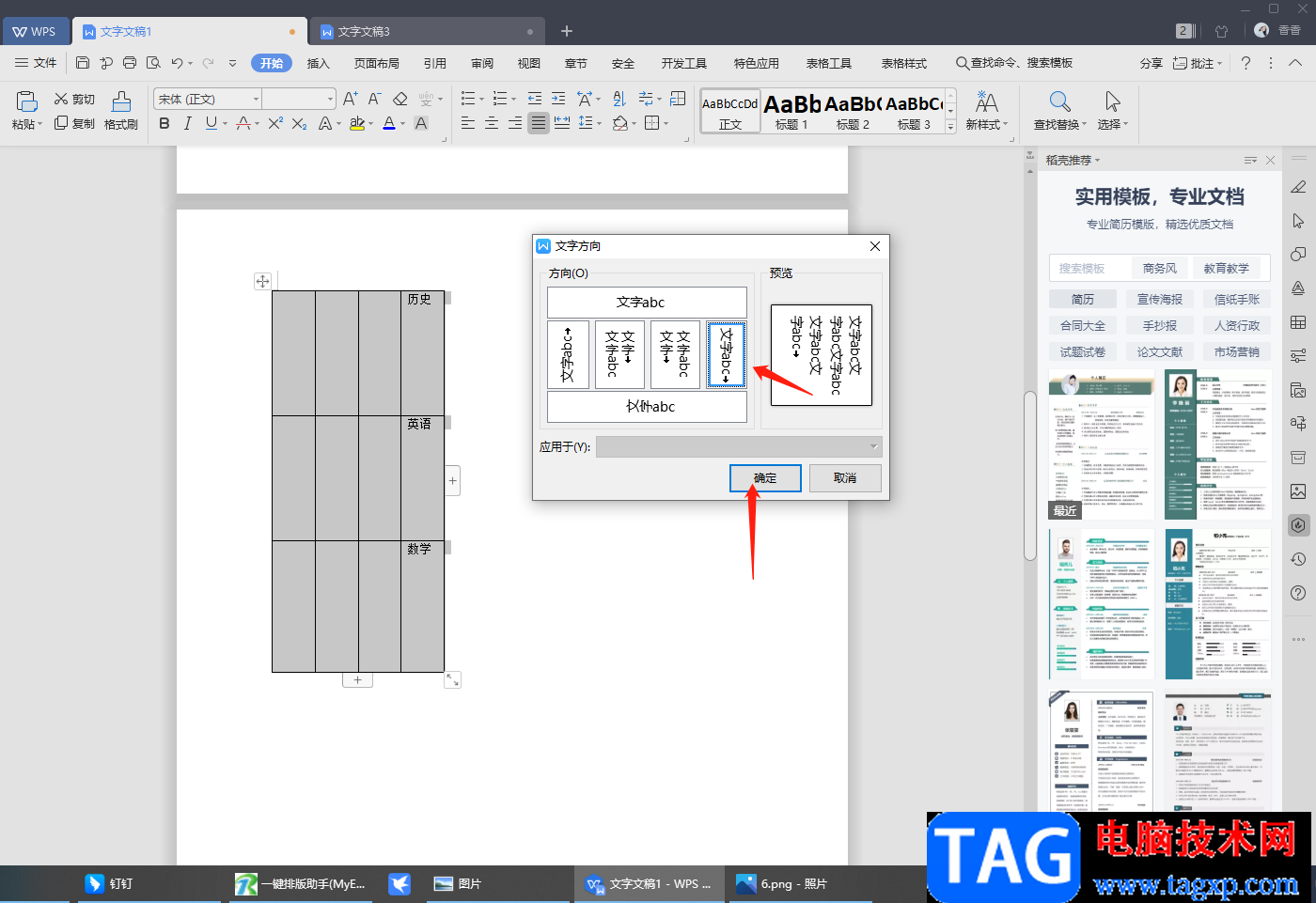
Task: Choose horizontal 文字abc direction option
Action: [x=647, y=303]
